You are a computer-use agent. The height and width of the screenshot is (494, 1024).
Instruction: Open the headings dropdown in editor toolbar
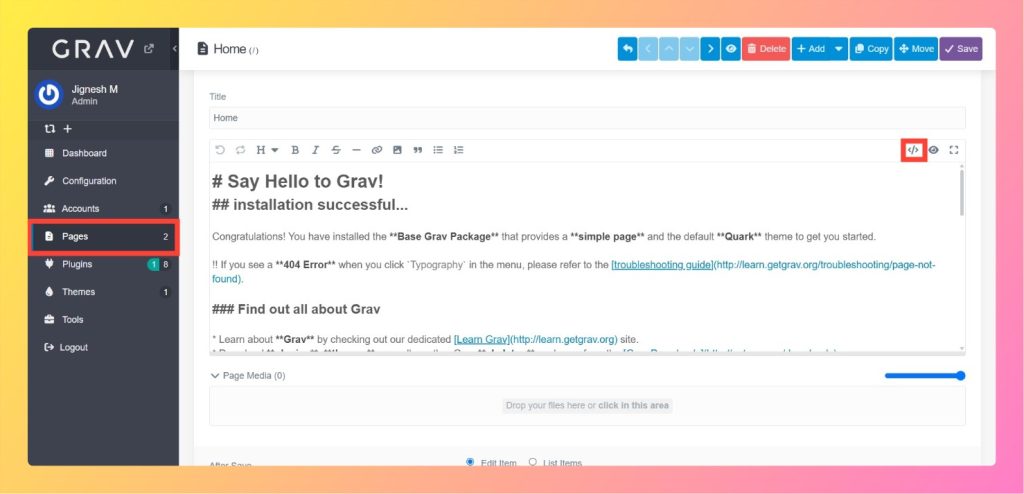coord(267,150)
